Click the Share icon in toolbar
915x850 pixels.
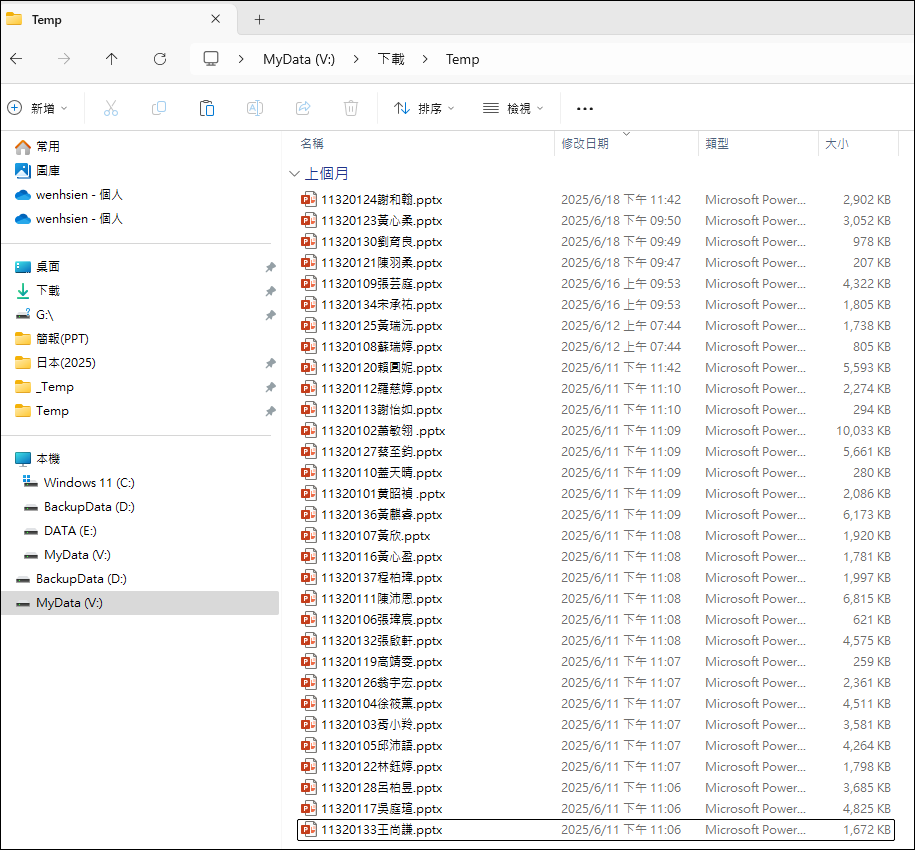303,108
